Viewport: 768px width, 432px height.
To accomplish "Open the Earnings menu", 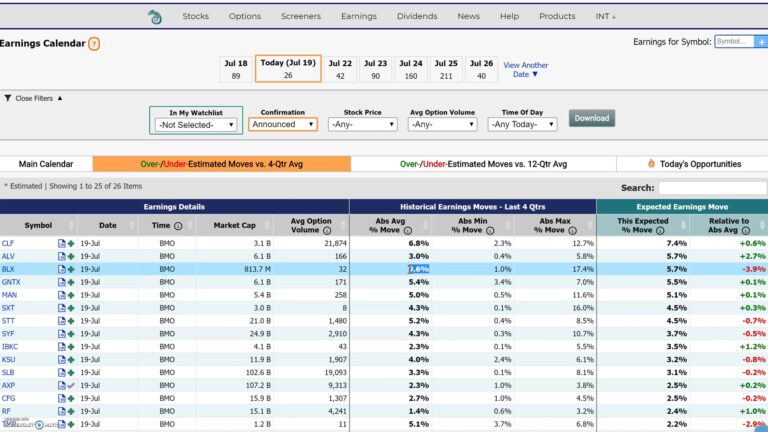I will (359, 16).
